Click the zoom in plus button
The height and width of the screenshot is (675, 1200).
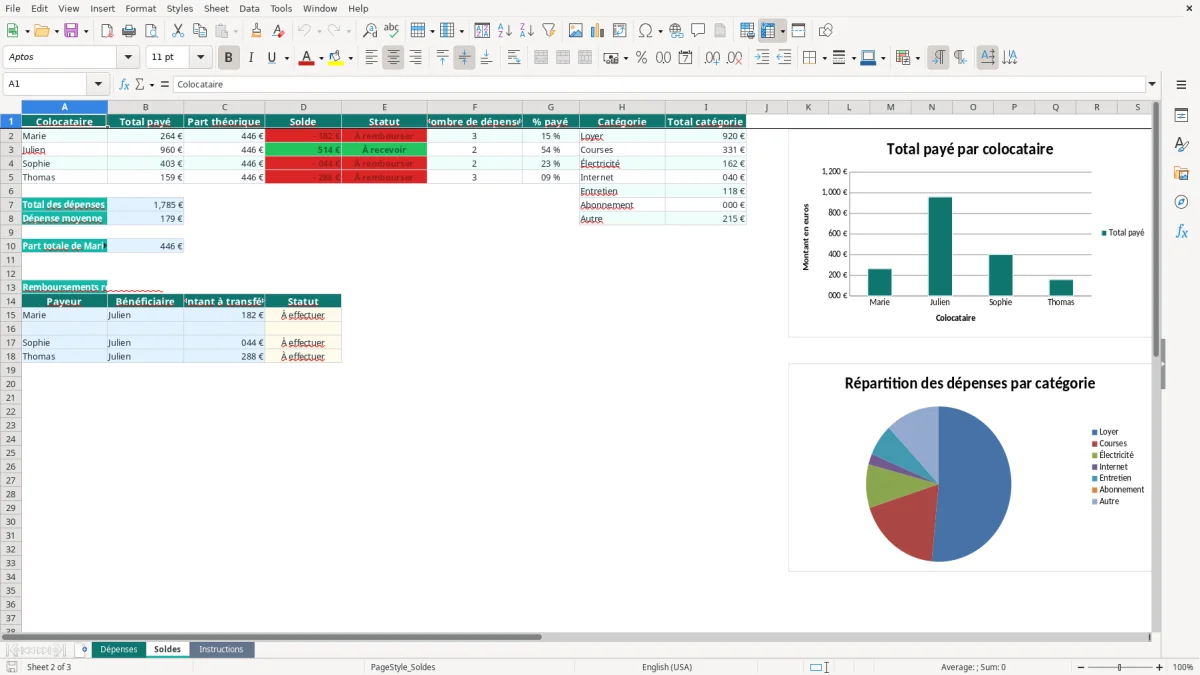[1159, 667]
